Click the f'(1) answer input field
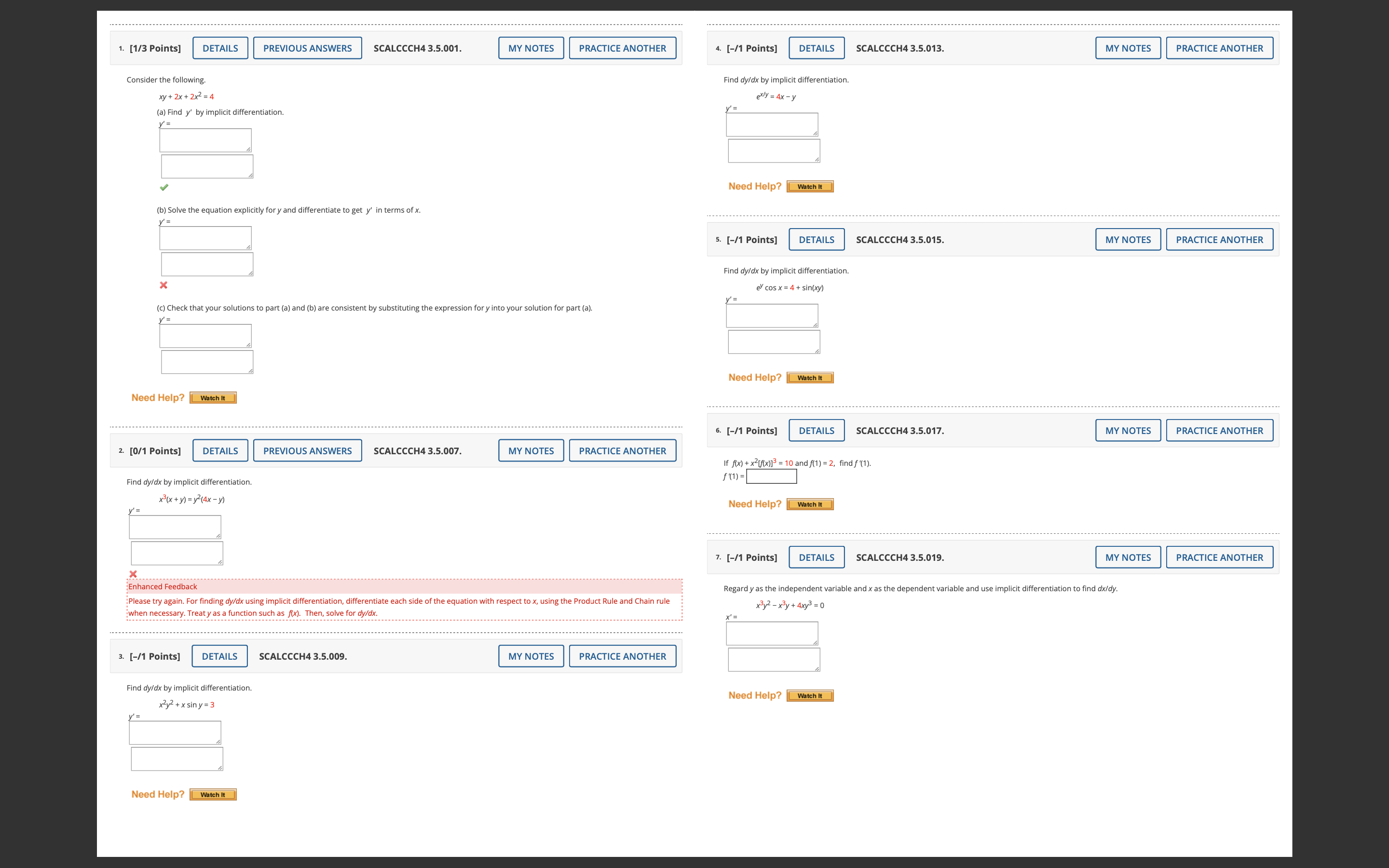Image resolution: width=1389 pixels, height=868 pixels. 771,476
